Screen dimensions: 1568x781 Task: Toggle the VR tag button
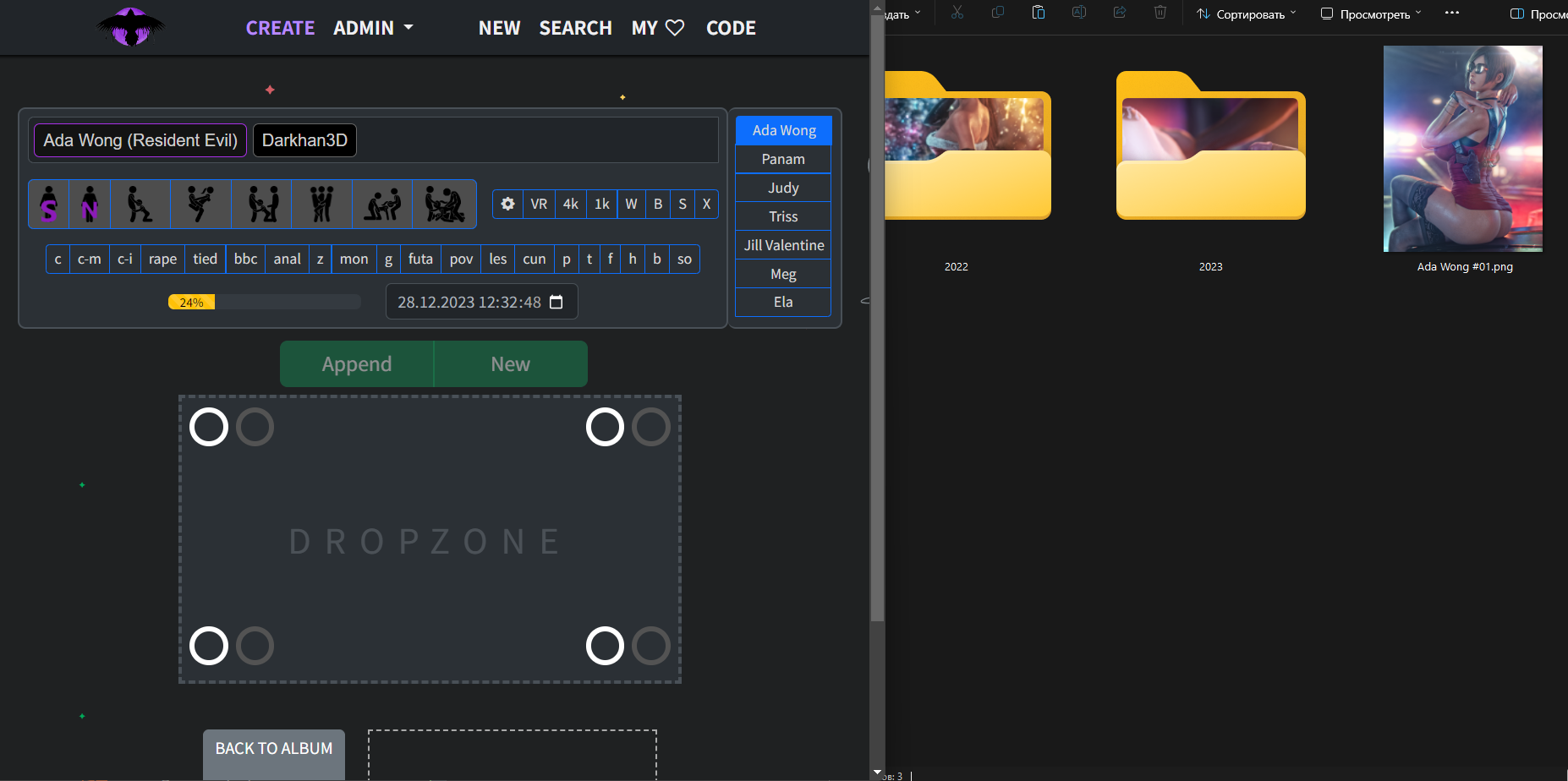tap(539, 204)
